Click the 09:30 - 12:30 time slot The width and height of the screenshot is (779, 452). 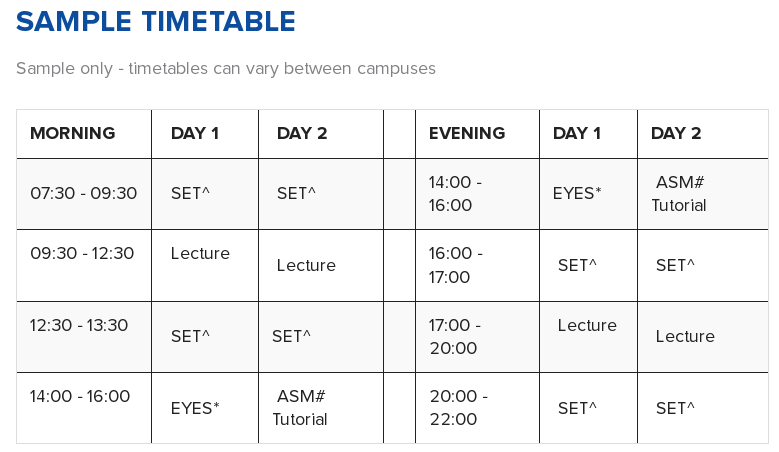tap(82, 253)
